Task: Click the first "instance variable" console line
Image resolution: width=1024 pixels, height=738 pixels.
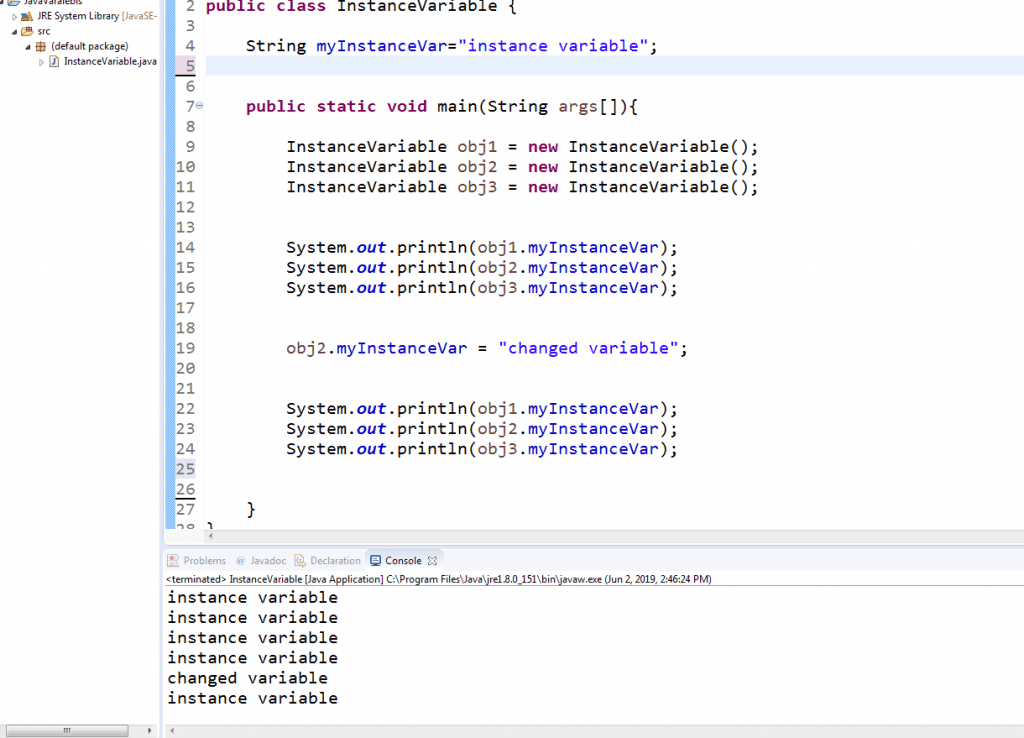Action: (253, 598)
